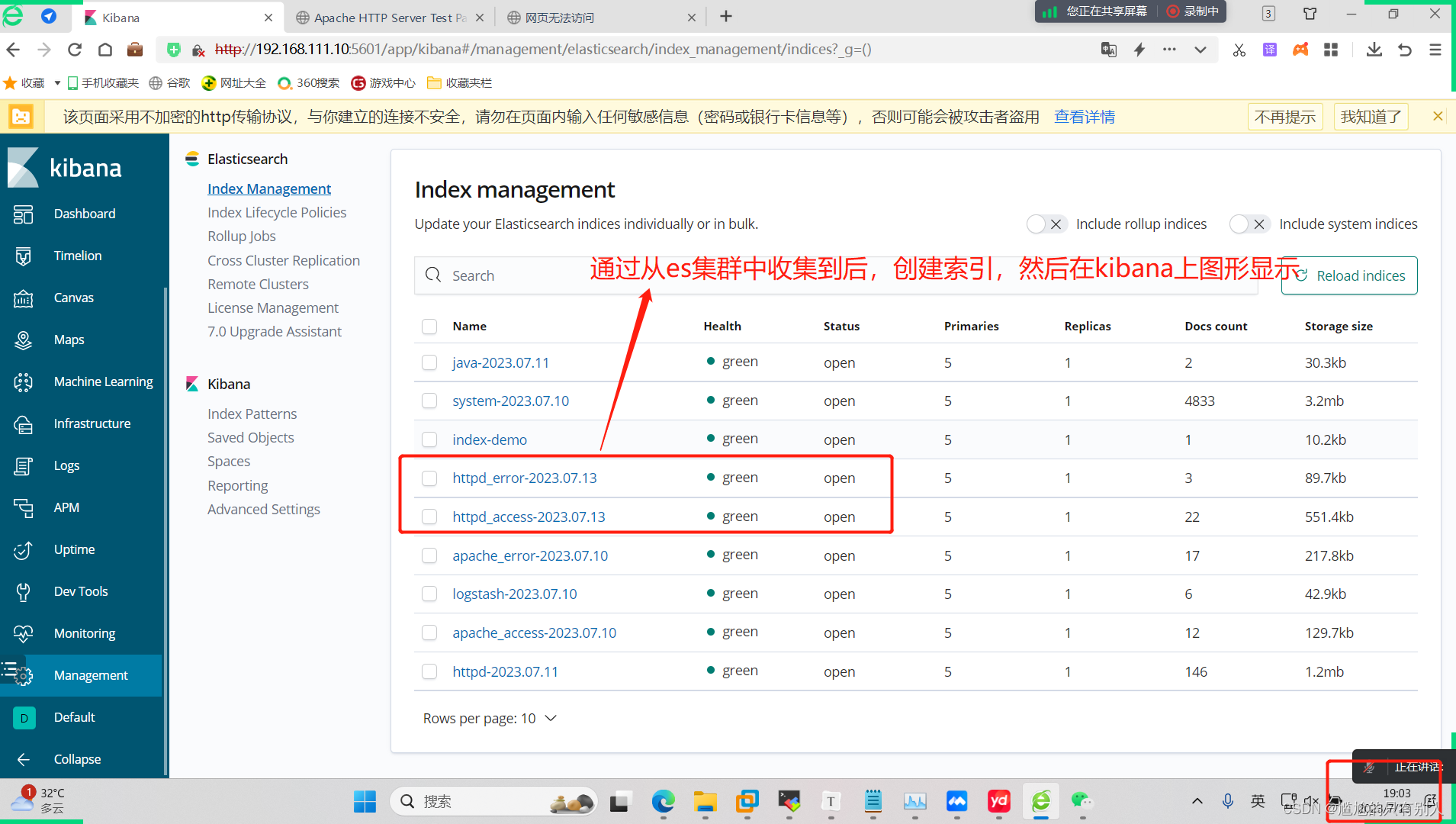
Task: Reload the browser page
Action: pyautogui.click(x=74, y=50)
